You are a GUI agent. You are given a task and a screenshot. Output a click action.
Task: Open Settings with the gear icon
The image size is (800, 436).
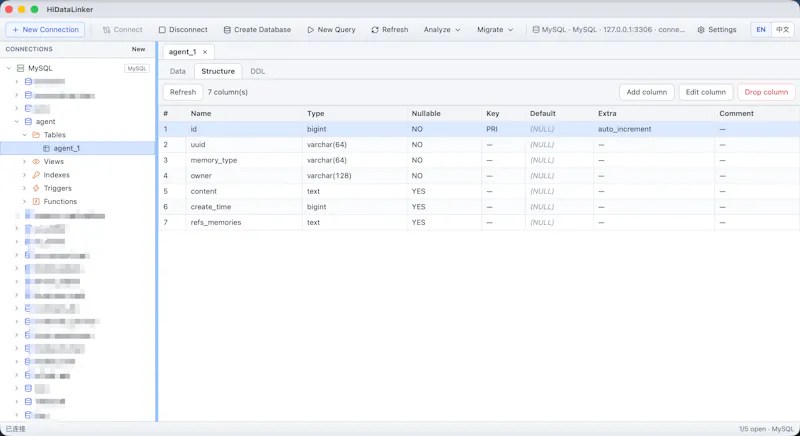click(x=717, y=30)
